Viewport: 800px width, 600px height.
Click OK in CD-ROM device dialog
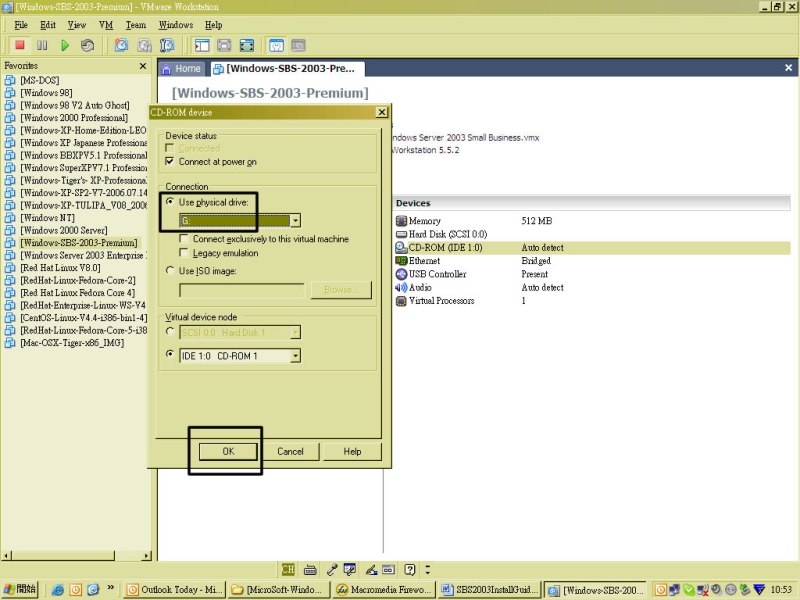point(228,451)
